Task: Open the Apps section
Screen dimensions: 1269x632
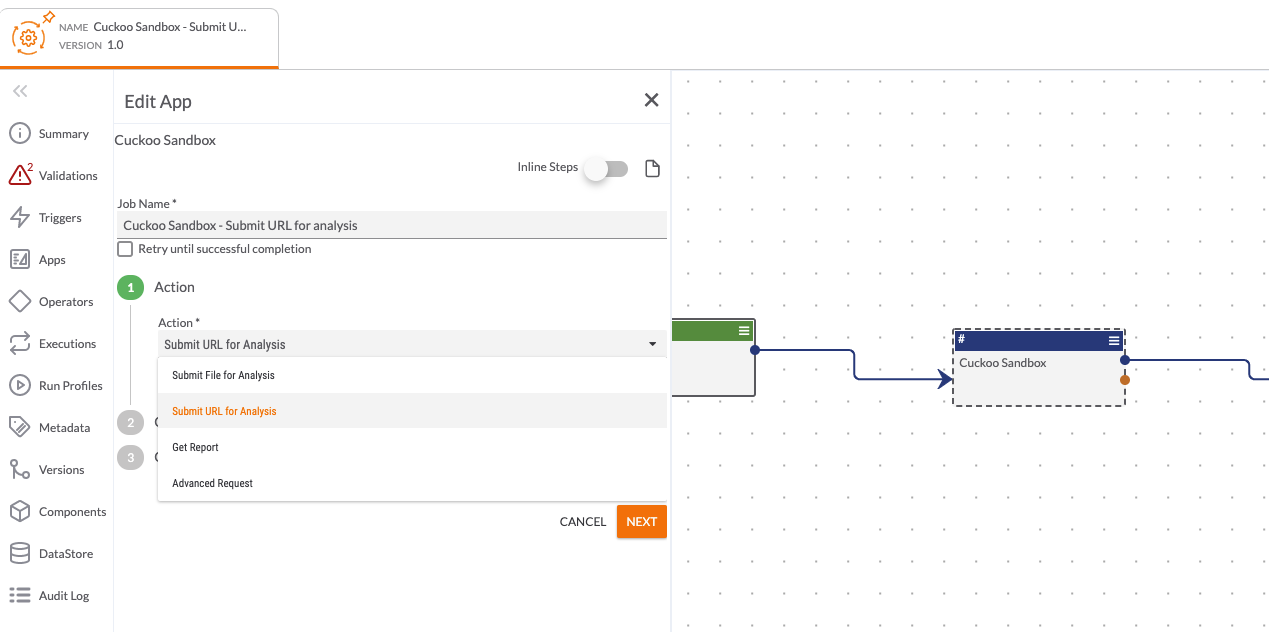Action: 52,260
